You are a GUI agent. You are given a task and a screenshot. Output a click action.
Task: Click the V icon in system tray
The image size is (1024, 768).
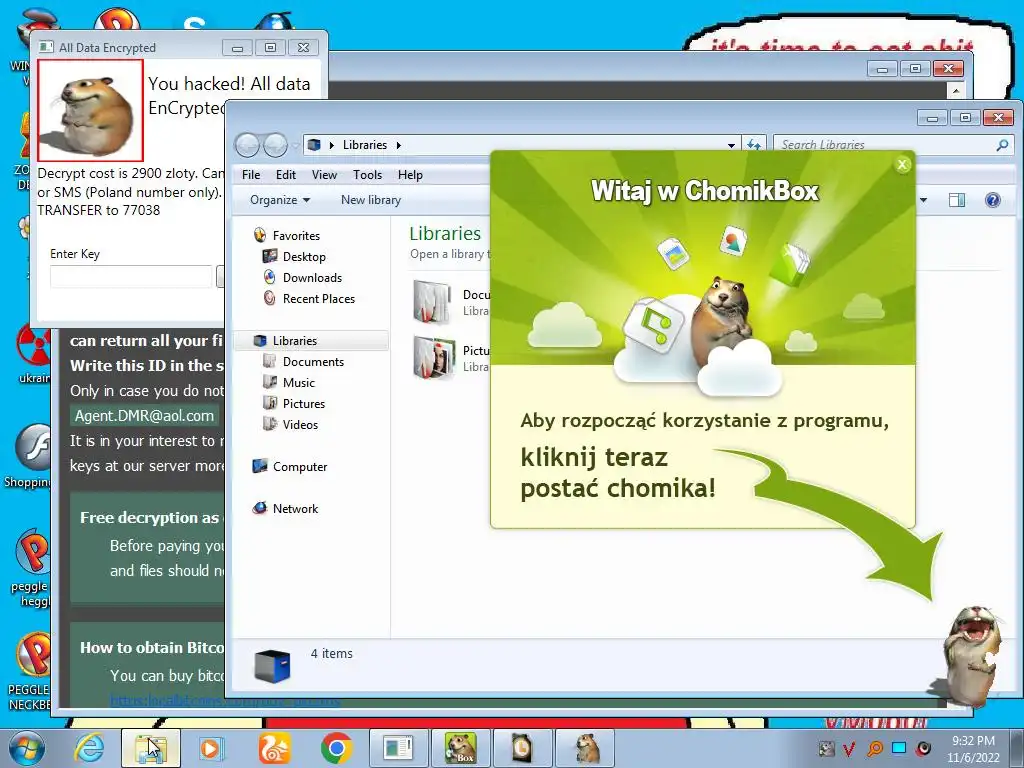tap(850, 748)
